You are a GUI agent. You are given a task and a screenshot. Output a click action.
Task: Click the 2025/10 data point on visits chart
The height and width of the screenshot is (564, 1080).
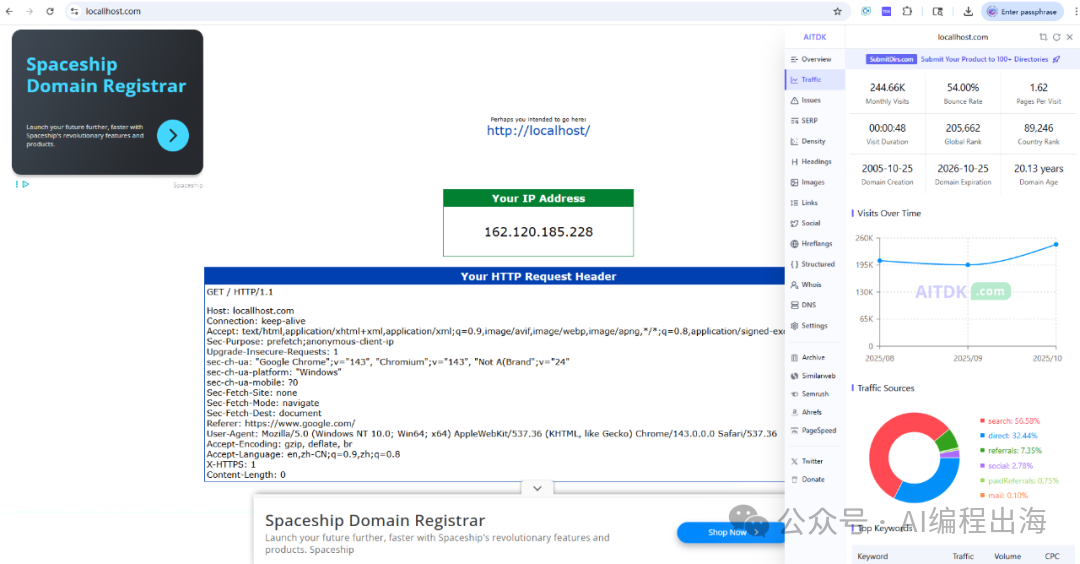click(1056, 244)
